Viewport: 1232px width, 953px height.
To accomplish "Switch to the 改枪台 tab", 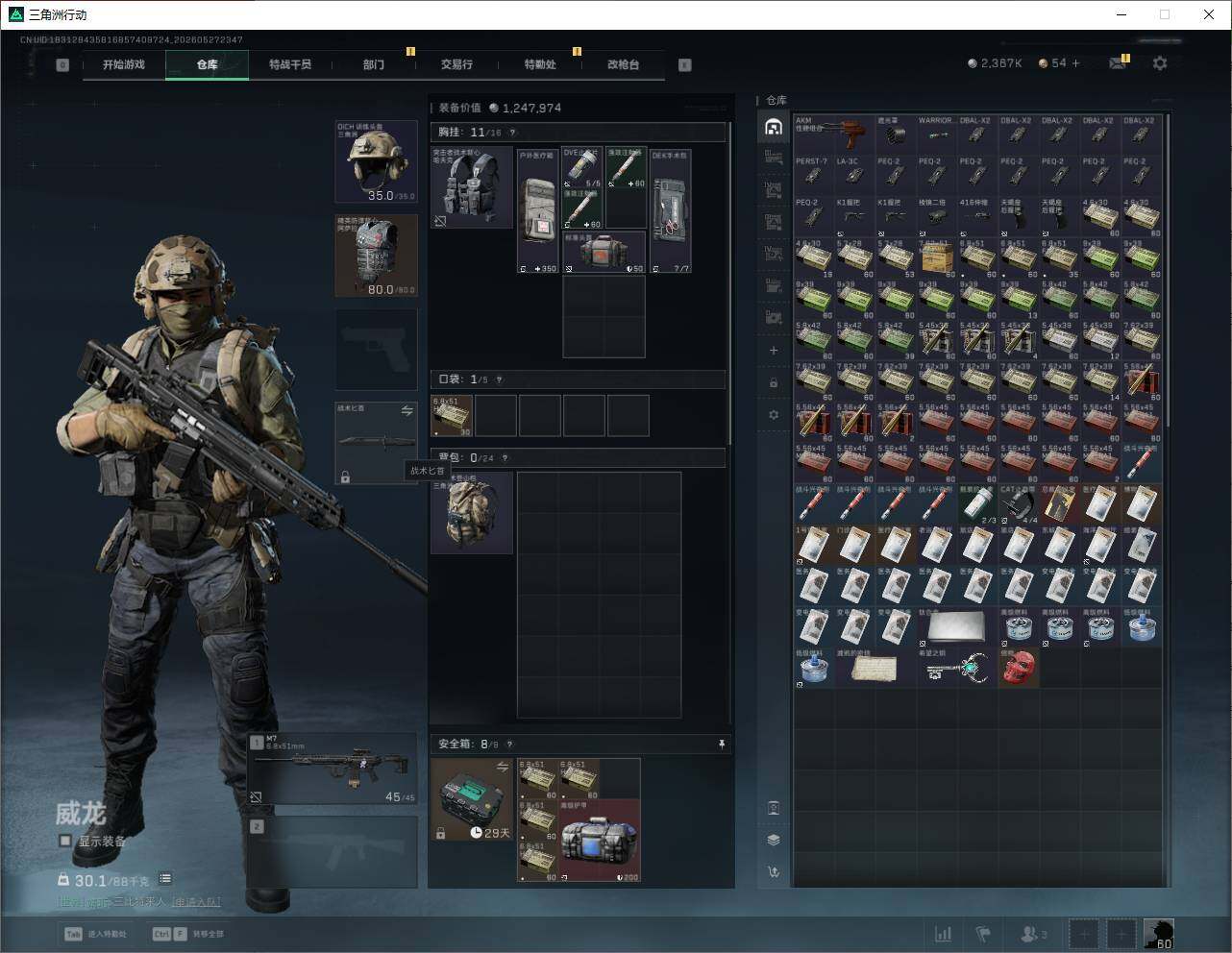I will [x=623, y=64].
